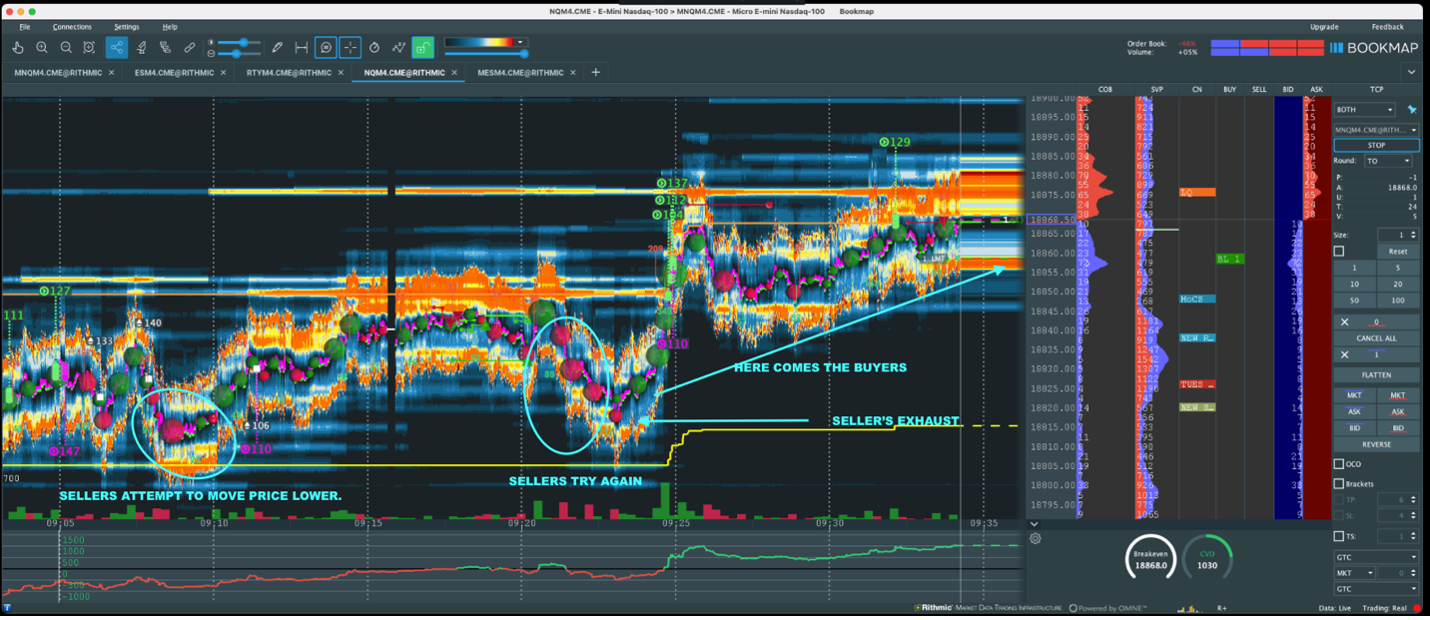Toggle the crosshair cursor icon

pyautogui.click(x=350, y=47)
